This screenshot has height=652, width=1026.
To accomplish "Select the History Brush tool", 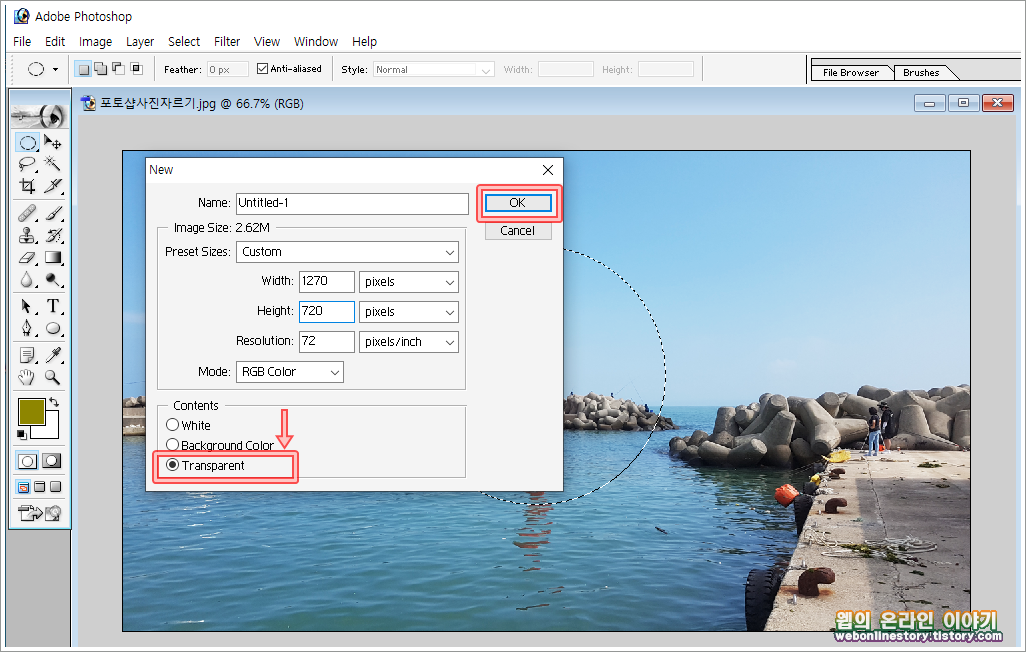I will [53, 235].
